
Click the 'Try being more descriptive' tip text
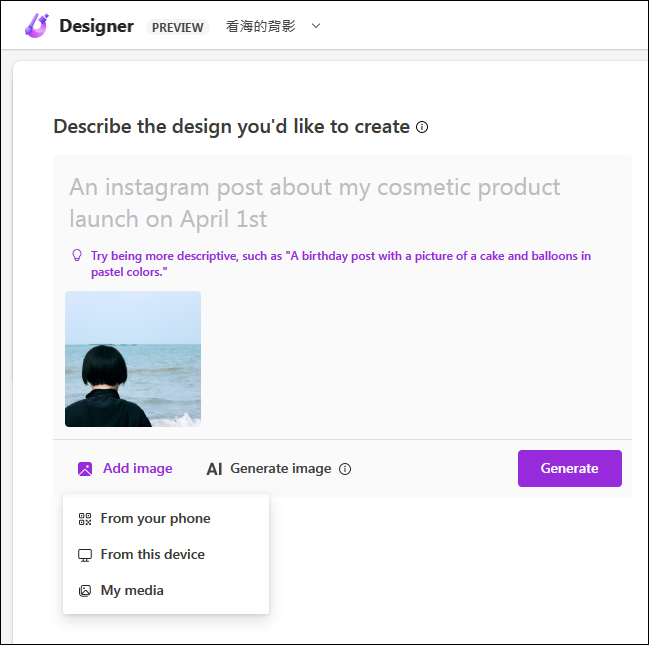[x=341, y=264]
